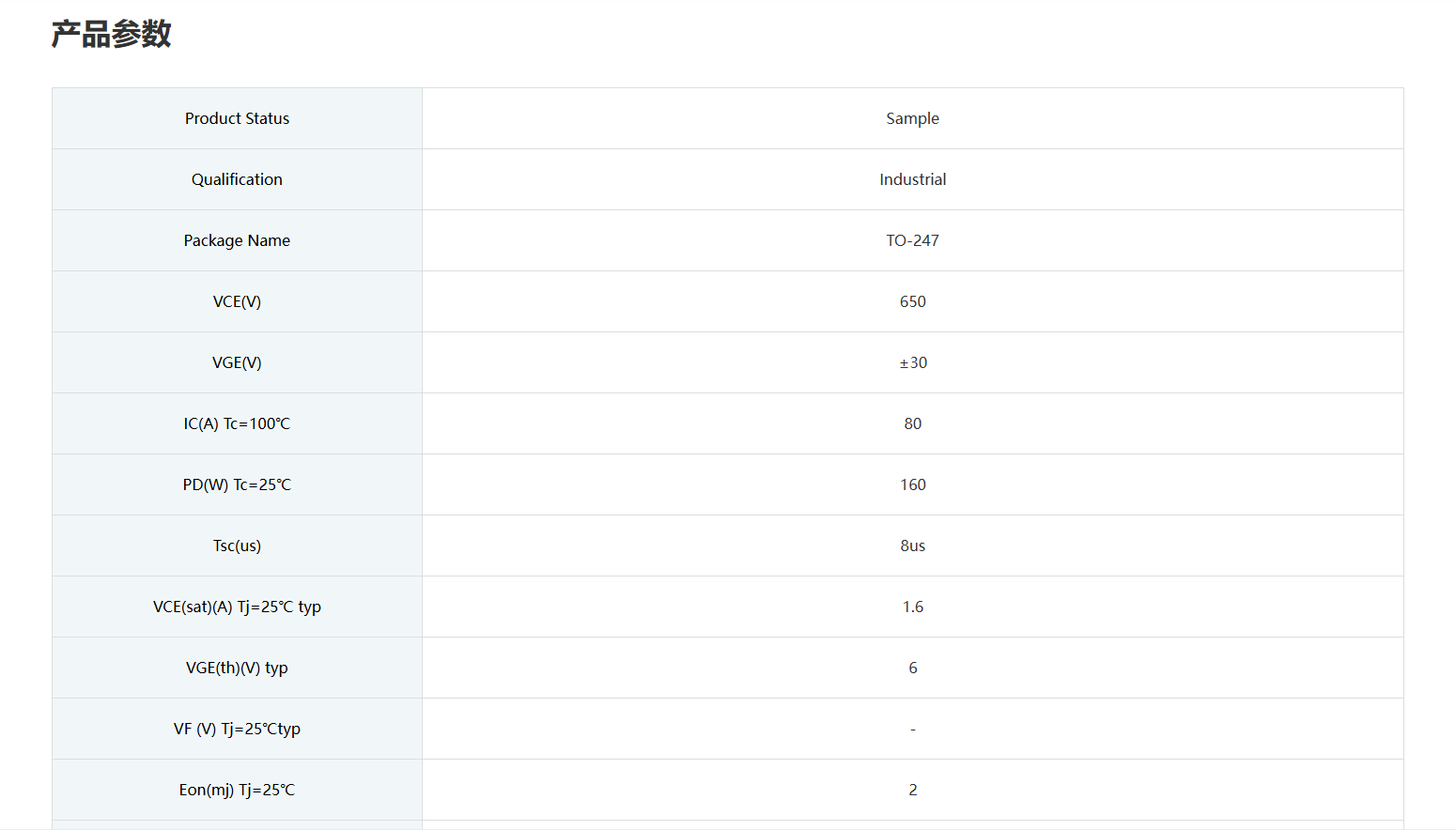
Task: Select the Package Name label
Action: point(237,240)
